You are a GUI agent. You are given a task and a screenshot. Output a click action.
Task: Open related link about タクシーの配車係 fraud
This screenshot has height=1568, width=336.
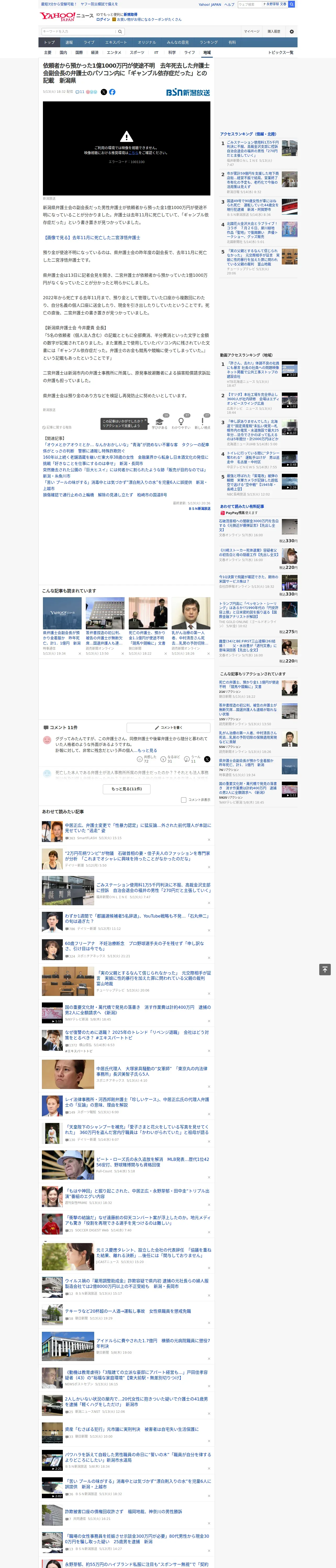pyautogui.click(x=126, y=447)
